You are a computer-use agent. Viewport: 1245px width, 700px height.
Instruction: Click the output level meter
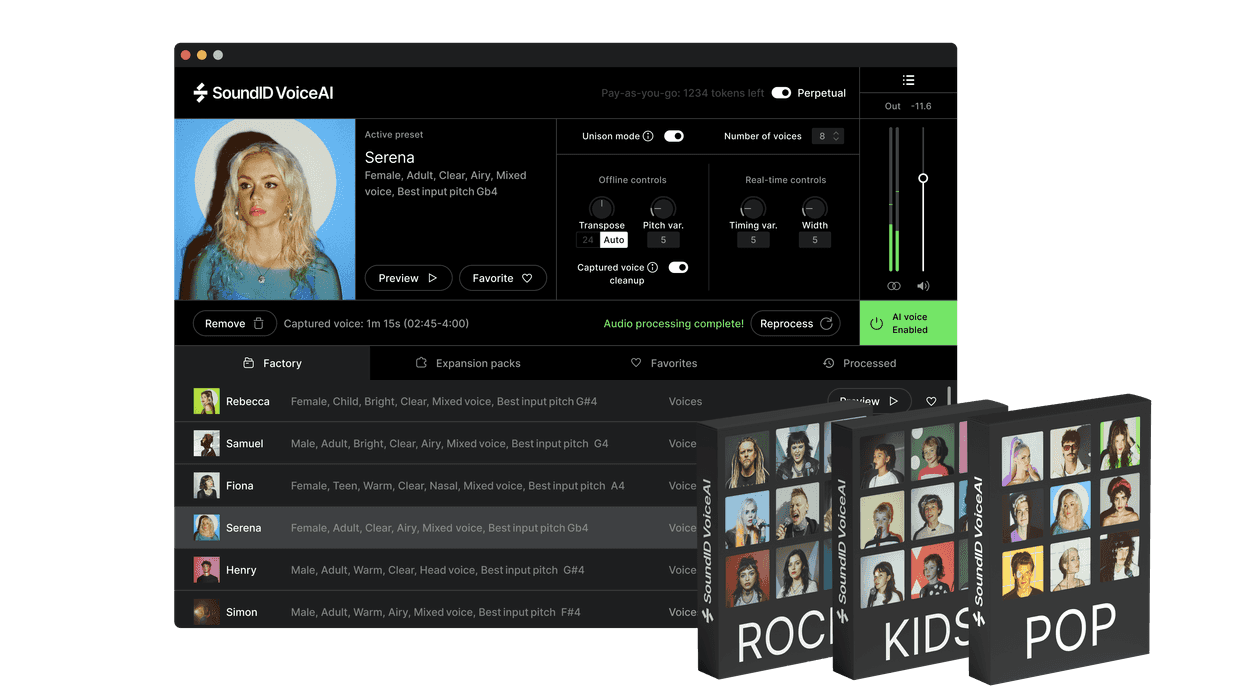click(894, 199)
